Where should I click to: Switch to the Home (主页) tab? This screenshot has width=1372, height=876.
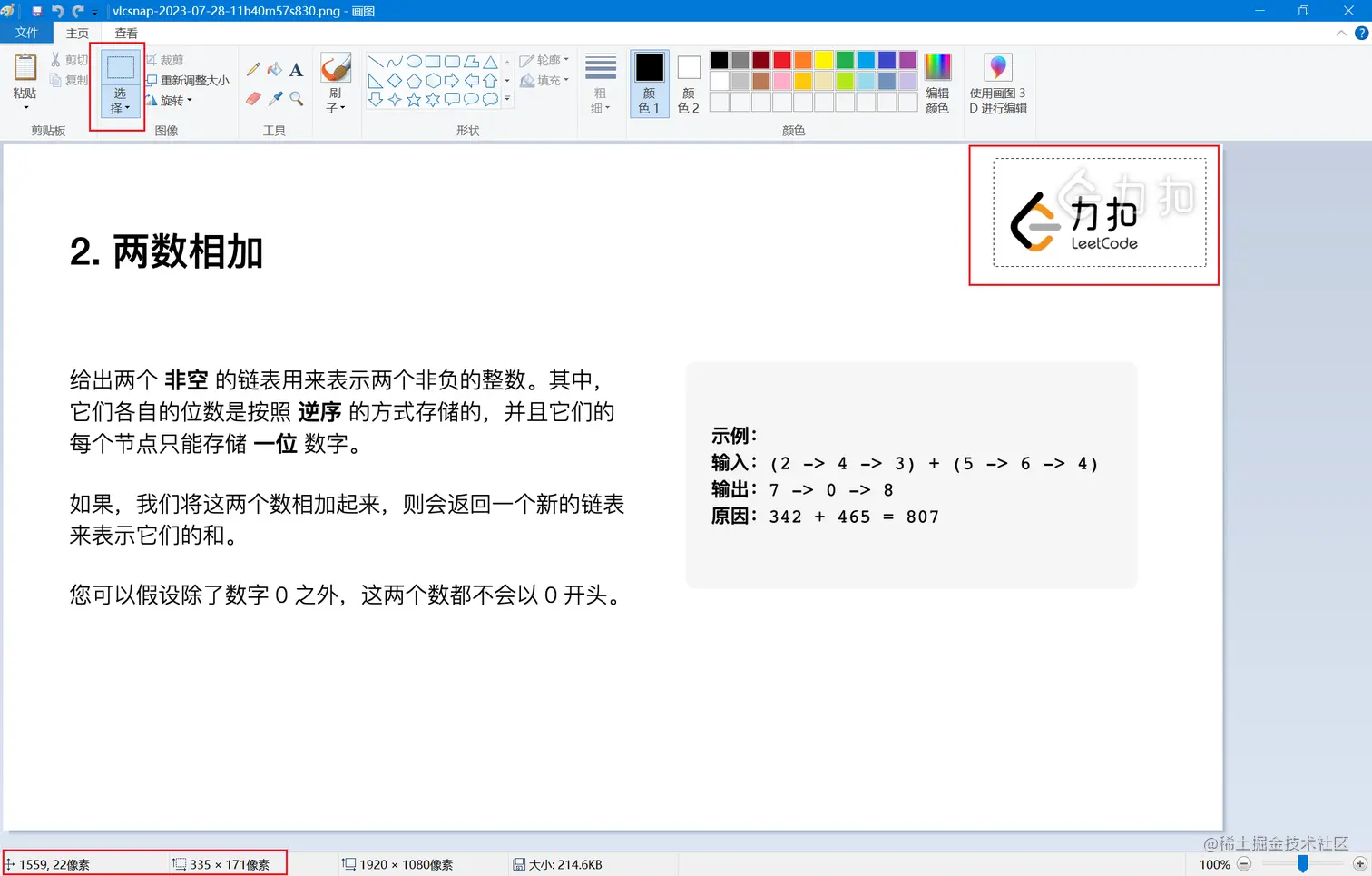tap(77, 33)
